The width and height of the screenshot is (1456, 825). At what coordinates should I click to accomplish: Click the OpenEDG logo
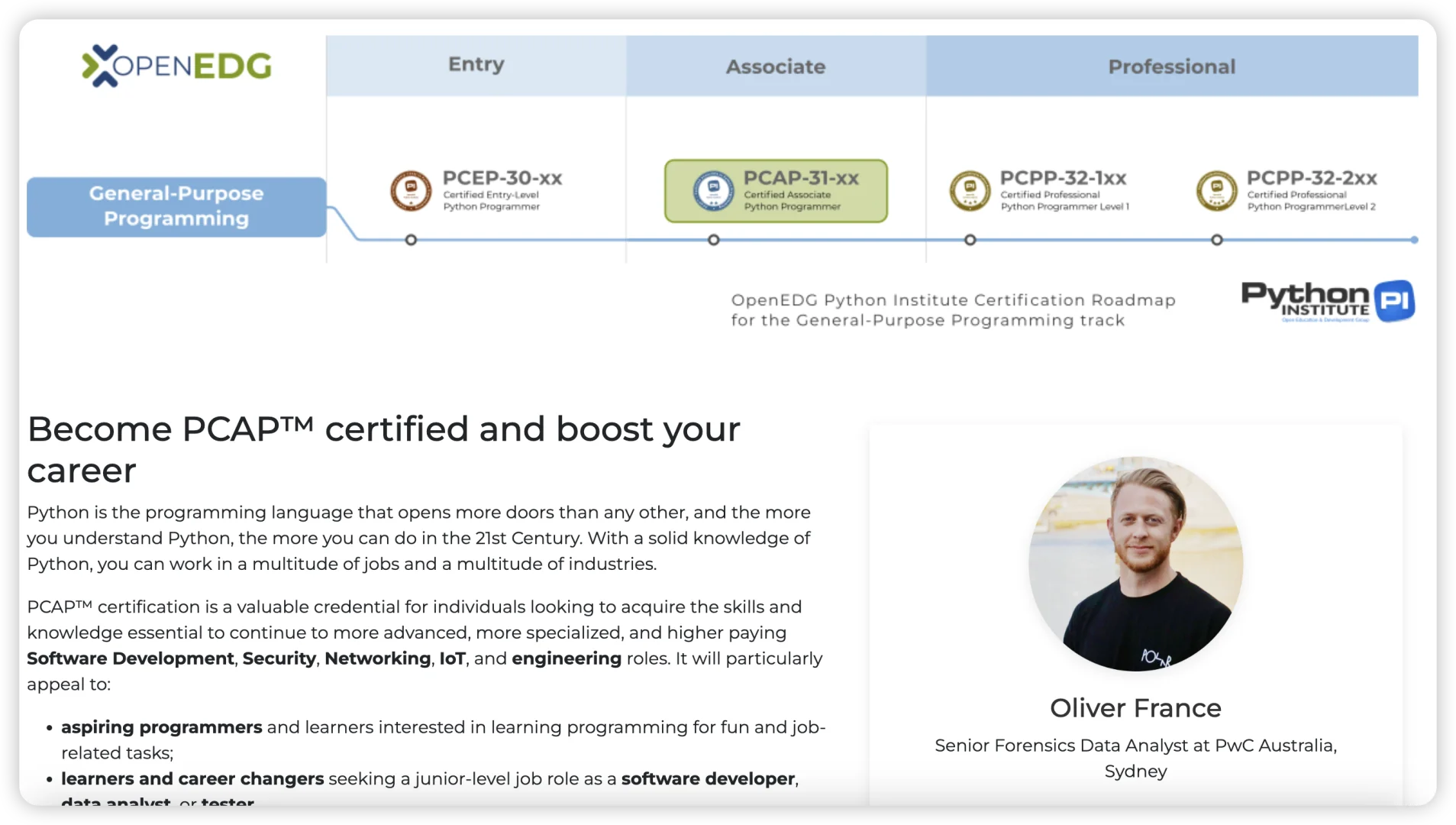tap(176, 66)
